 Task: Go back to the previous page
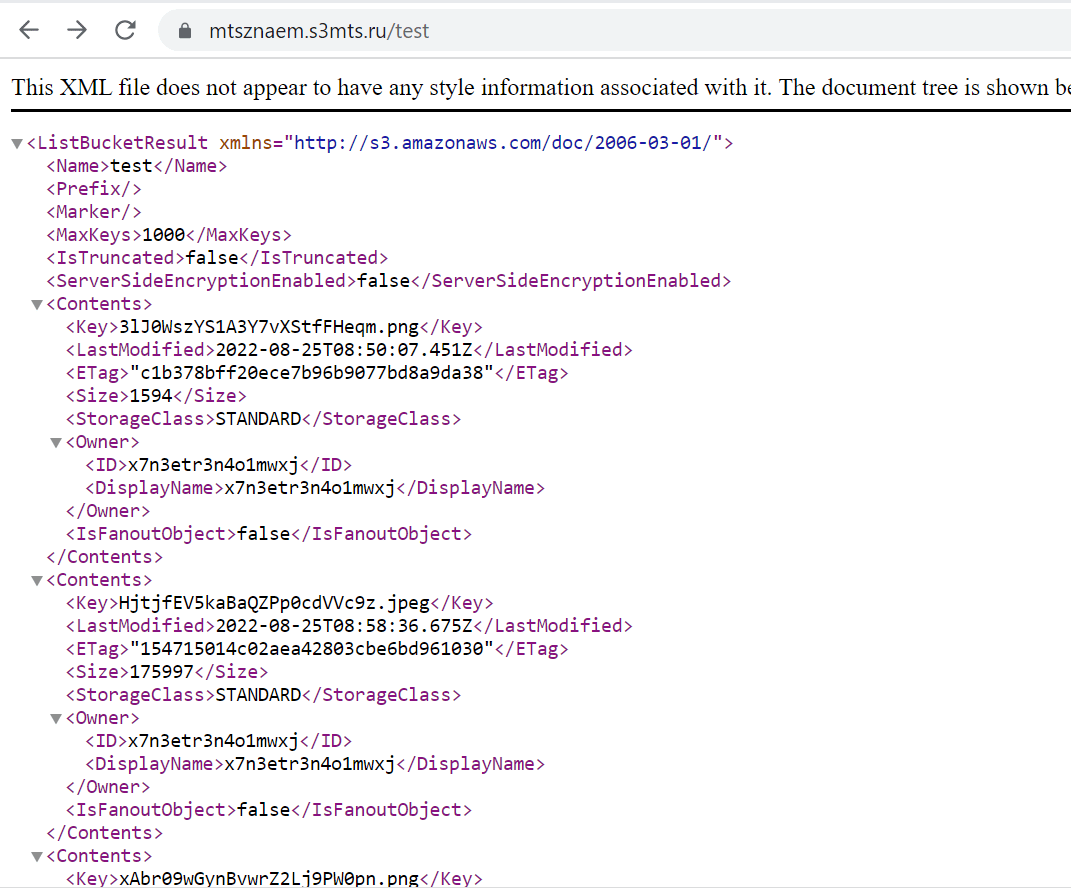[29, 30]
